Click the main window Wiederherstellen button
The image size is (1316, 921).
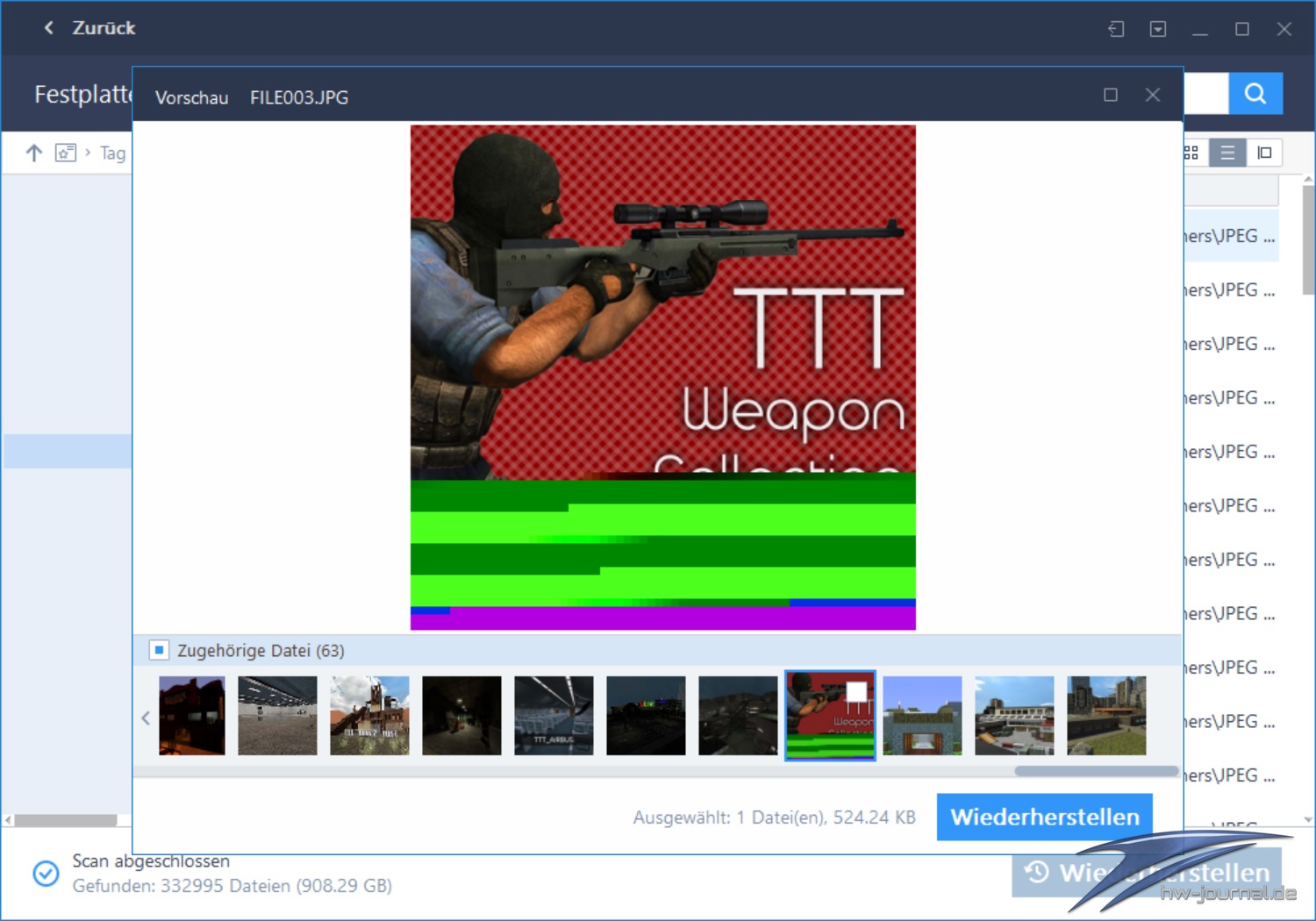(1147, 873)
